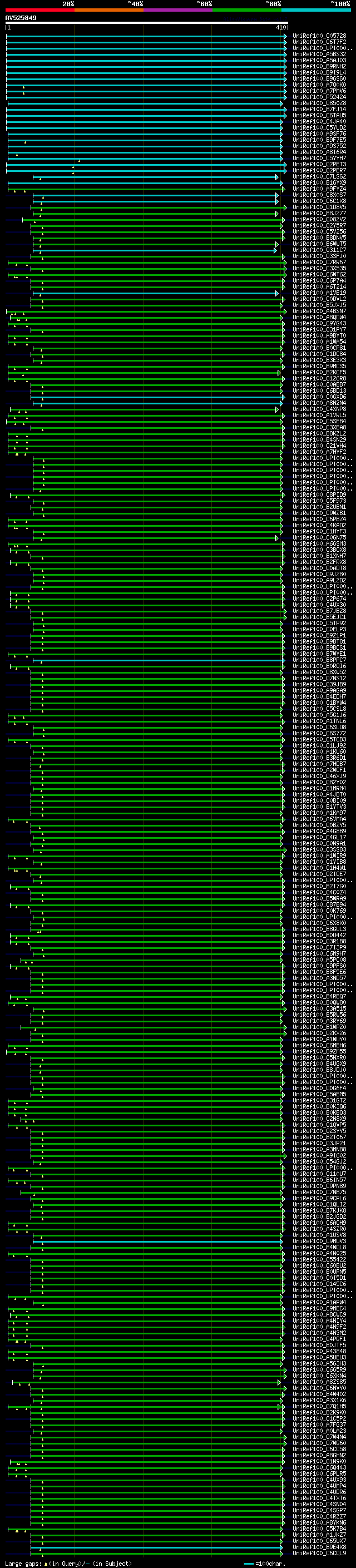Select hit UniRef100_A9FYZ4
Screen dimensions: 356x1568
tap(319, 189)
